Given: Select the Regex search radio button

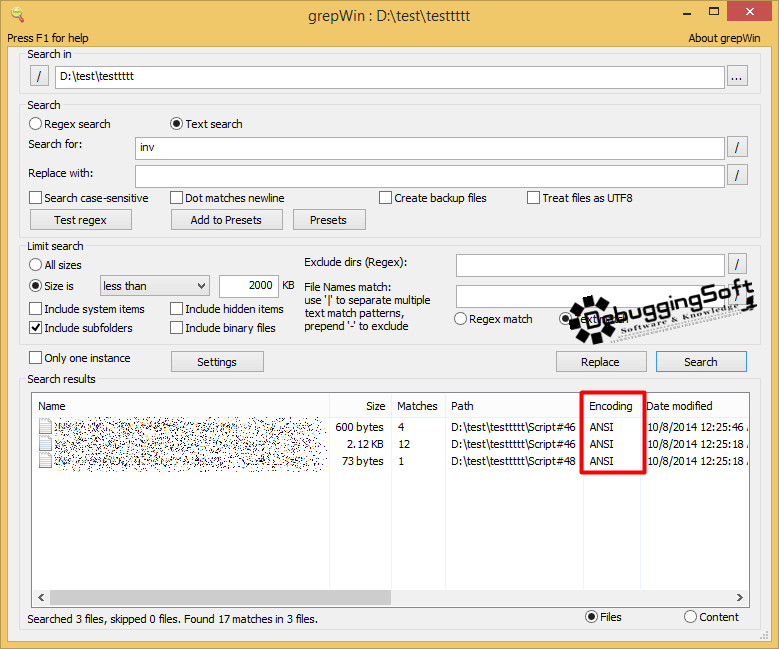Looking at the screenshot, I should coord(35,124).
